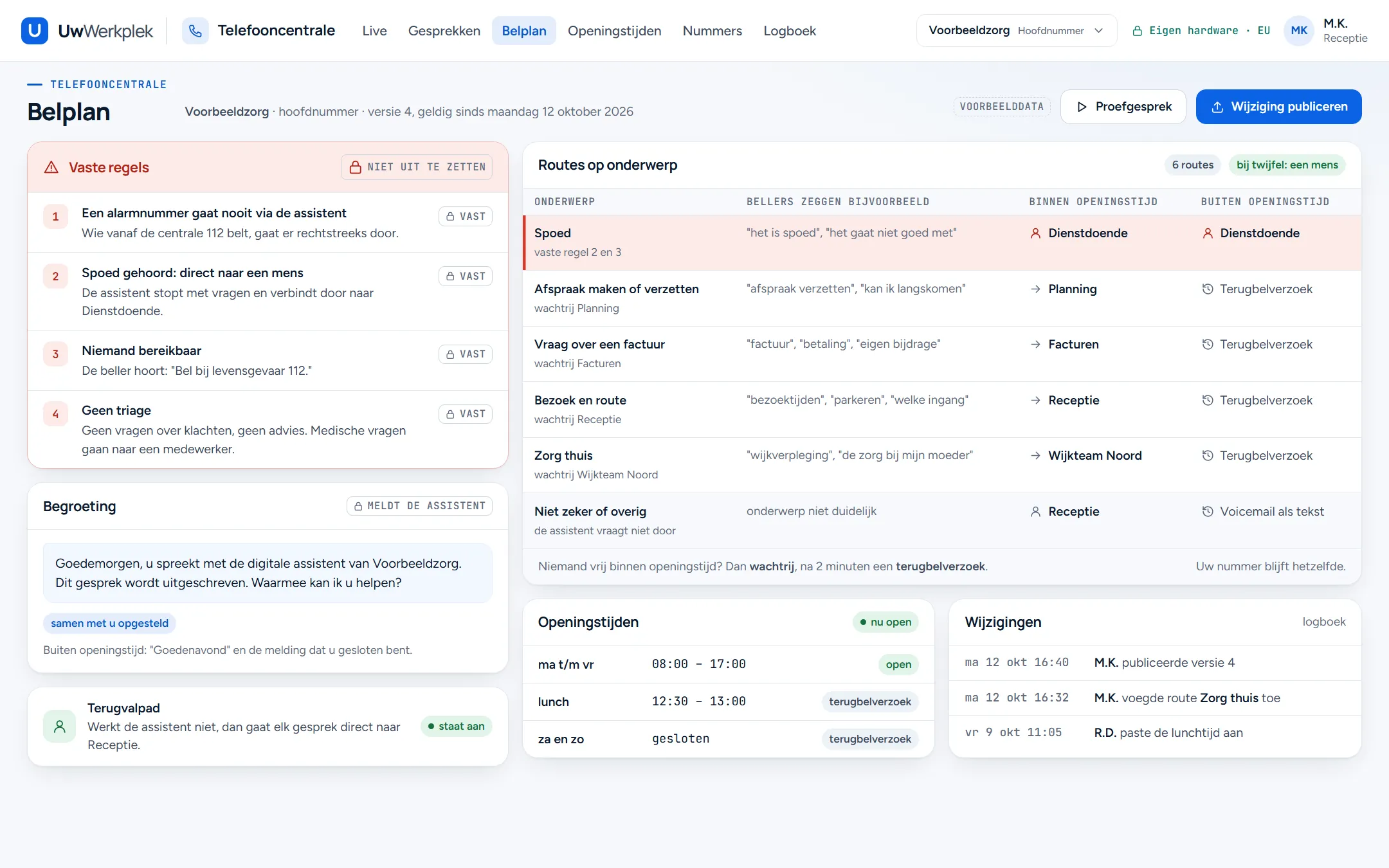Select the Afspraak maken of verzetten route

(x=942, y=298)
